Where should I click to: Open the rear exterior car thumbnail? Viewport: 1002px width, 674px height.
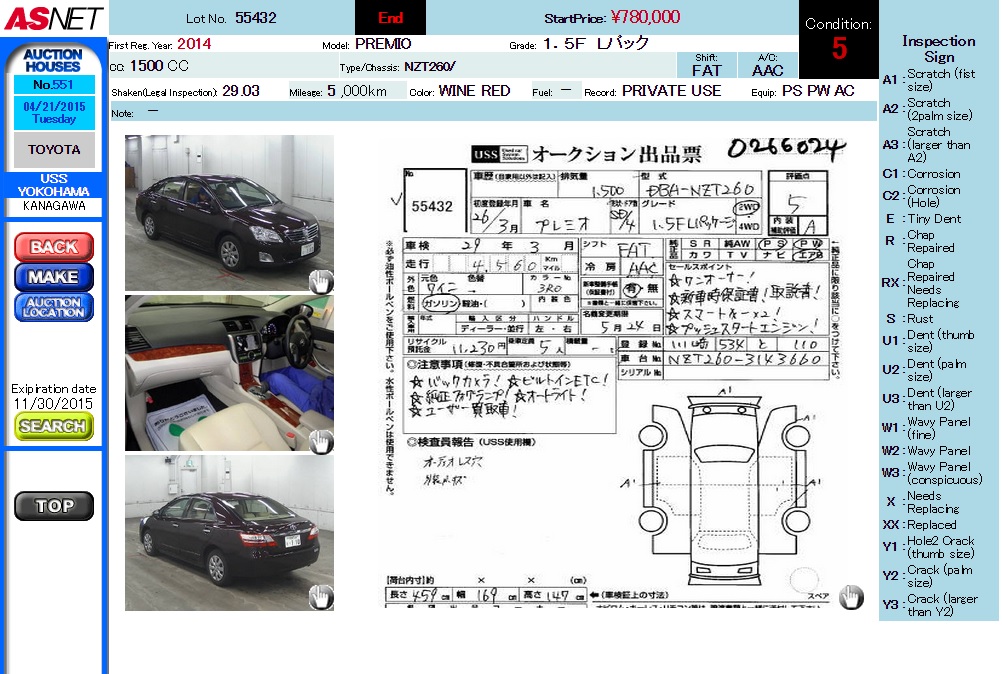pyautogui.click(x=229, y=532)
